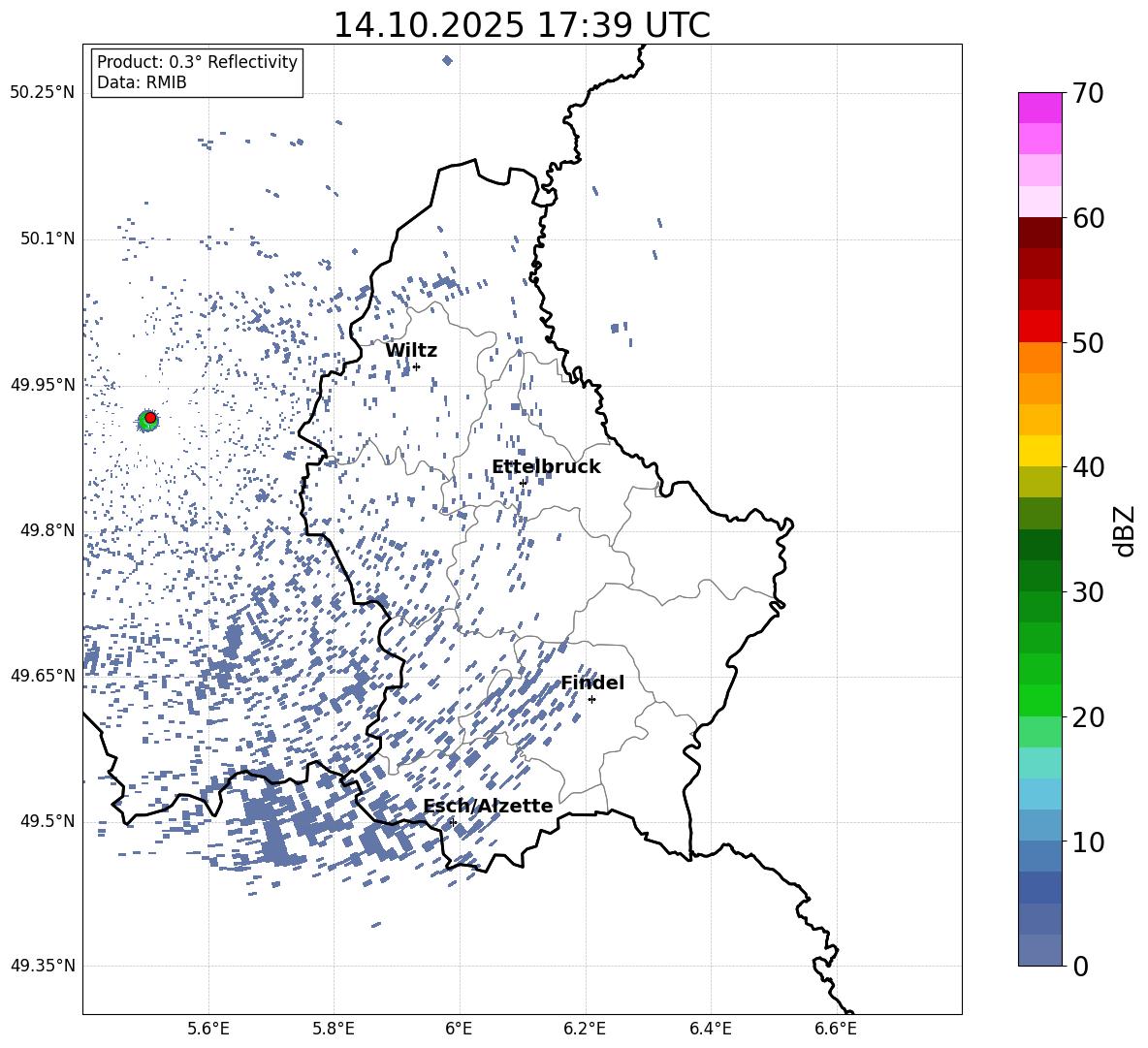Click the red radar site marker

point(150,418)
